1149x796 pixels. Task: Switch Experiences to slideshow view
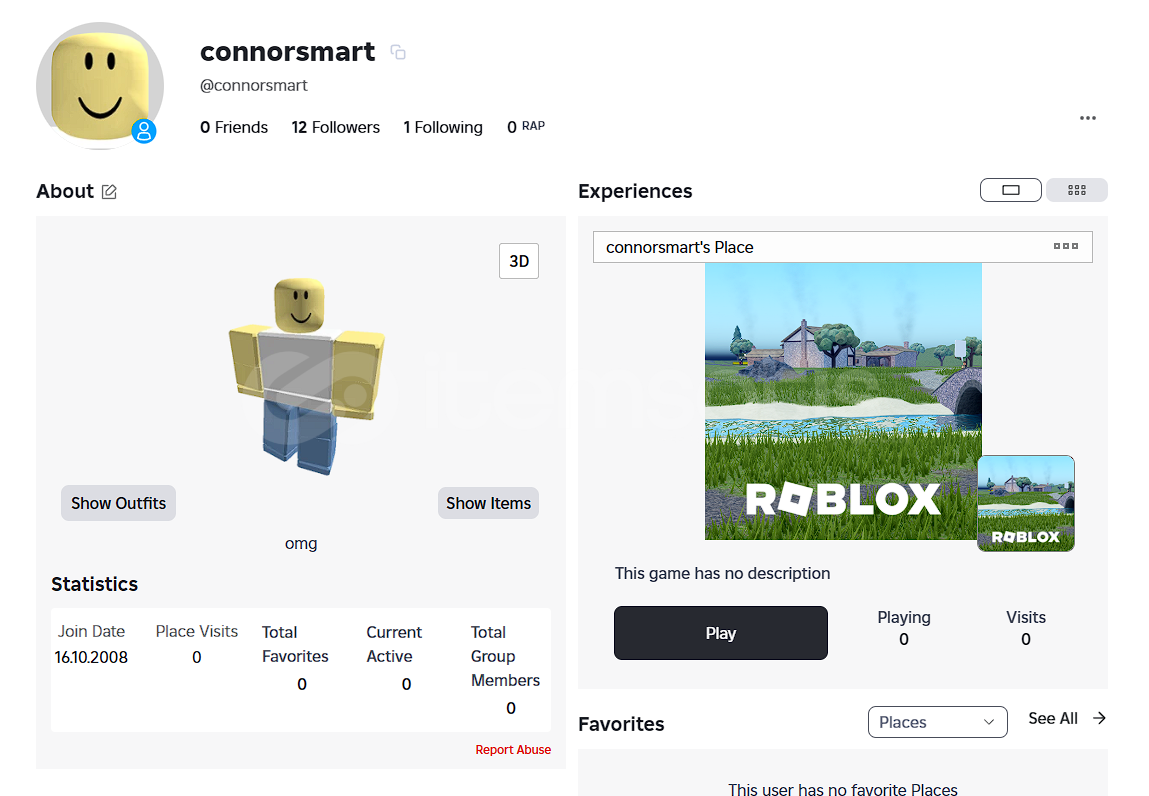tap(1011, 190)
